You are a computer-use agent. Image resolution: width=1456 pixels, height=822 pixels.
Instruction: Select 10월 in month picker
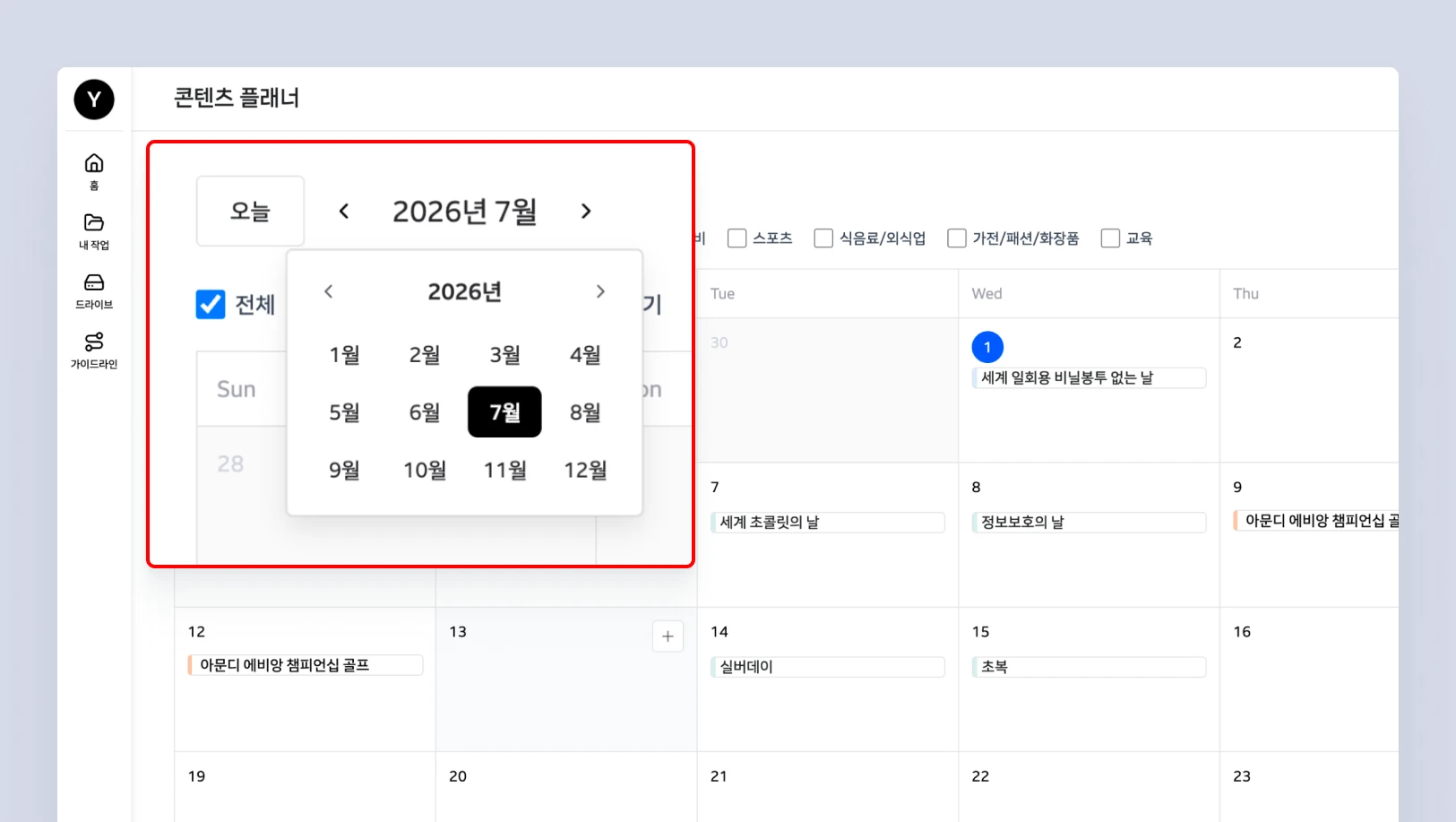point(425,470)
